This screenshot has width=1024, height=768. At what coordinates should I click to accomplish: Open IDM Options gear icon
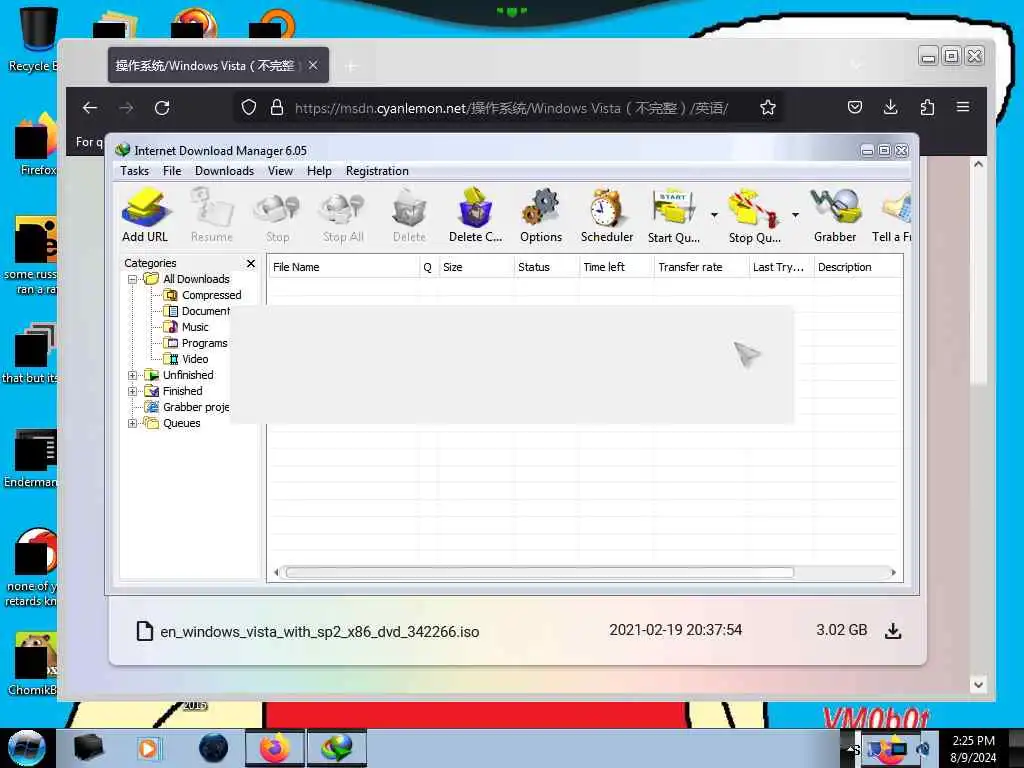[x=541, y=216]
